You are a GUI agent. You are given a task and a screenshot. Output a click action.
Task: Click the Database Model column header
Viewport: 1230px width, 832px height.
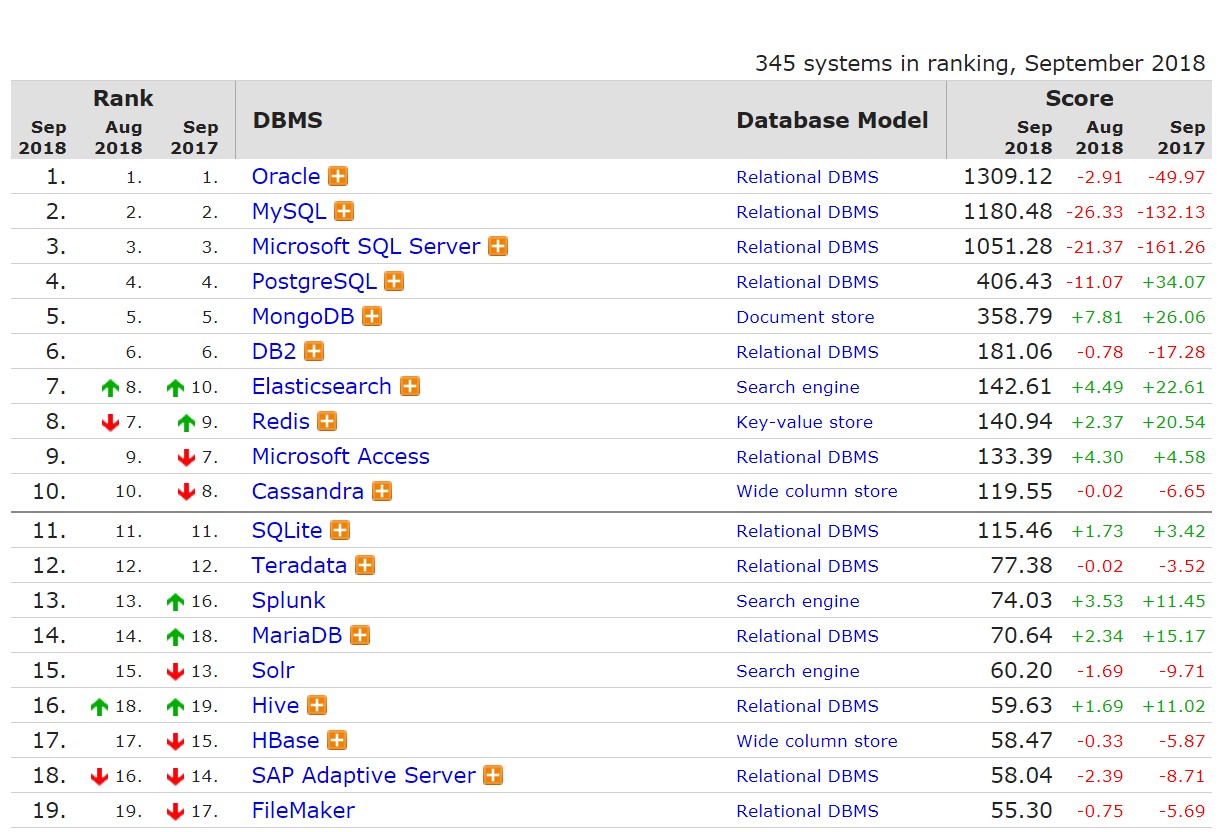coord(832,120)
